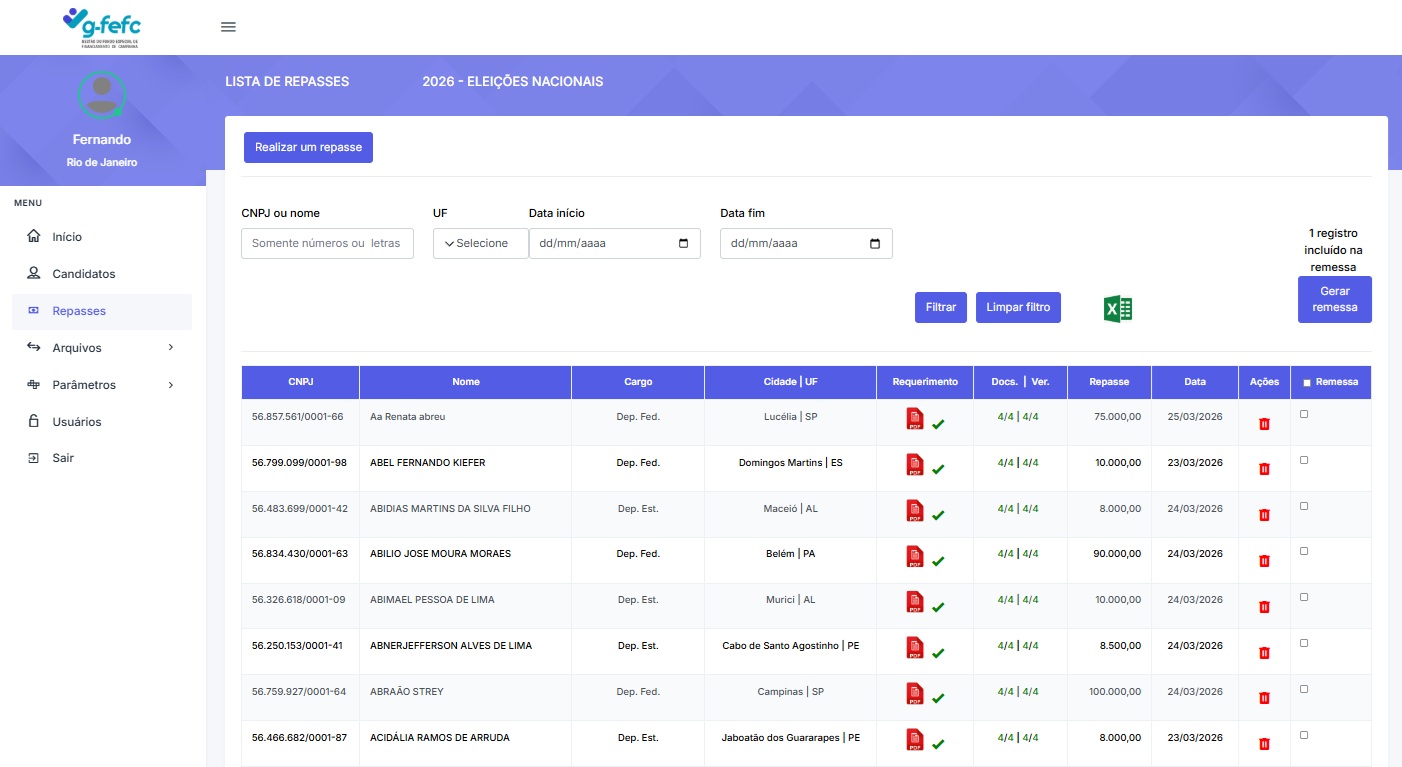Delete ABEL FERNANDO KIEFER repasse with trash icon

point(1264,469)
